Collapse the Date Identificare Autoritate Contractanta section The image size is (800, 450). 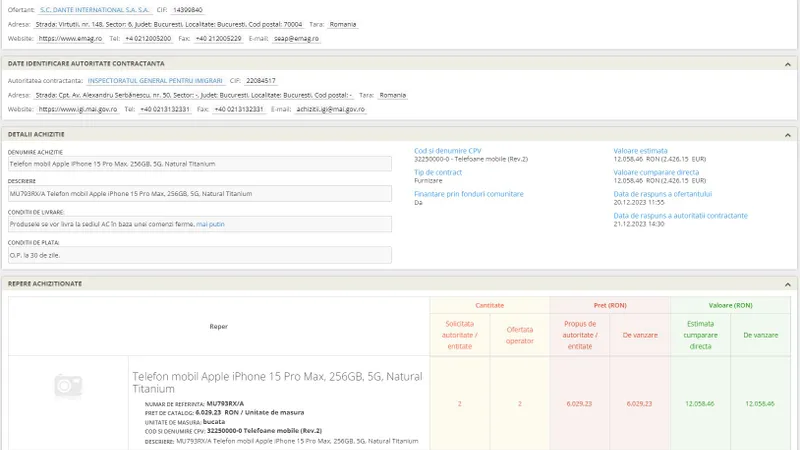tap(787, 64)
